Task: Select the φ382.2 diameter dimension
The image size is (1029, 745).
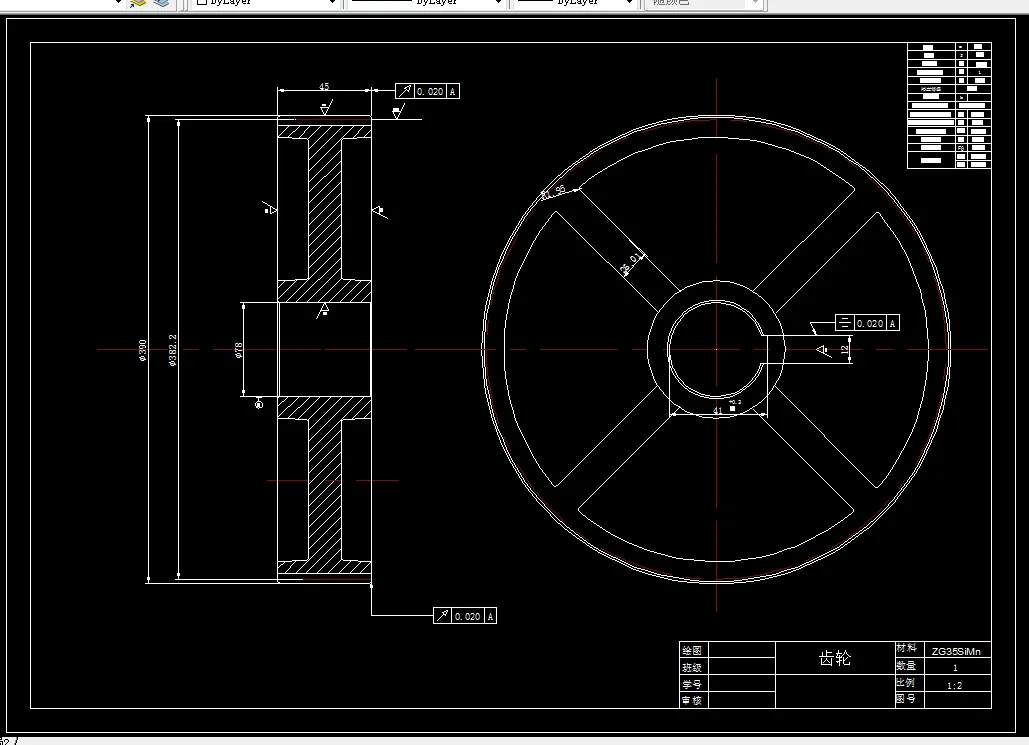Action: (x=173, y=350)
